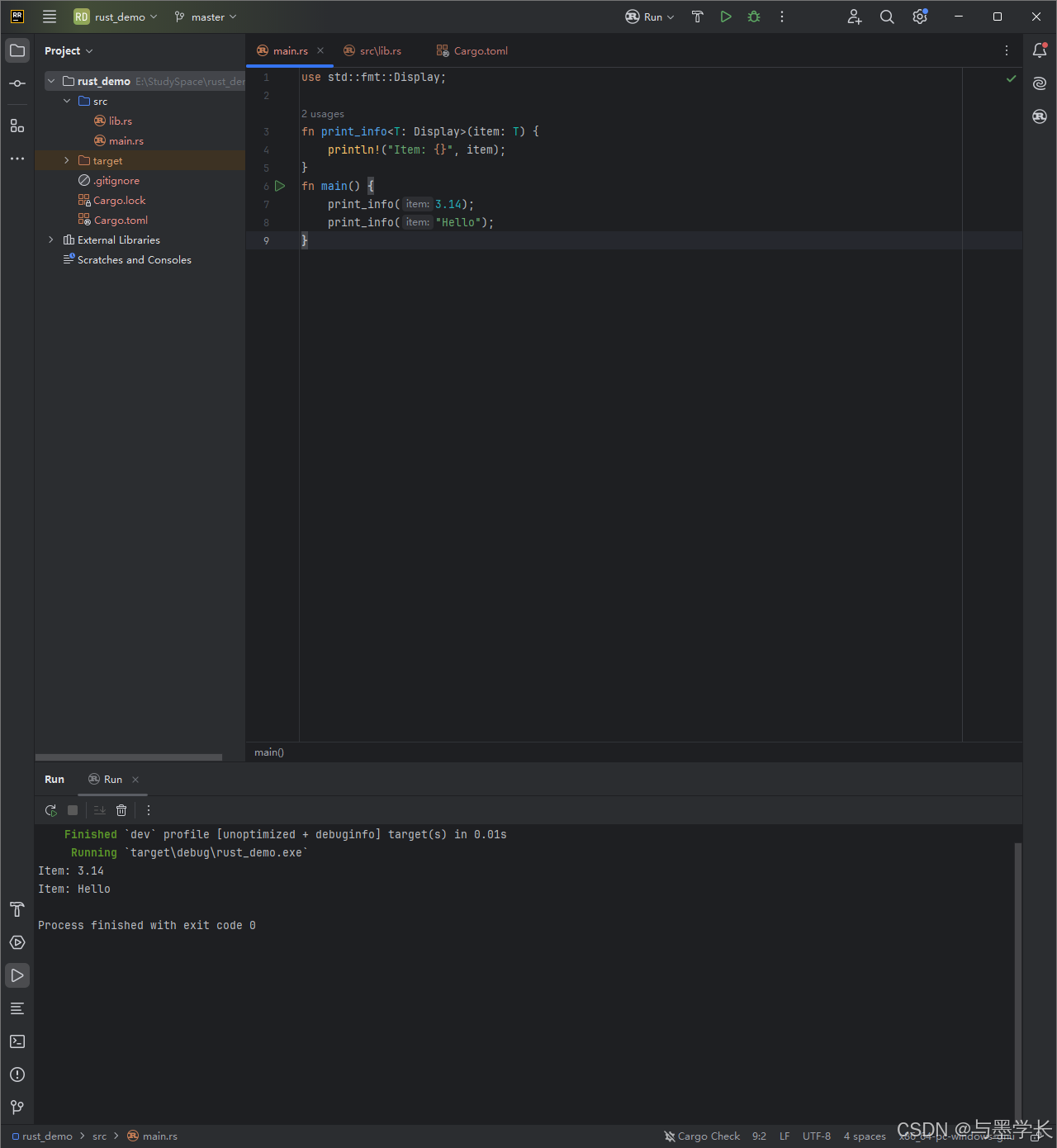The image size is (1057, 1148).
Task: Open Build tool window hammer in left sidebar
Action: click(17, 909)
